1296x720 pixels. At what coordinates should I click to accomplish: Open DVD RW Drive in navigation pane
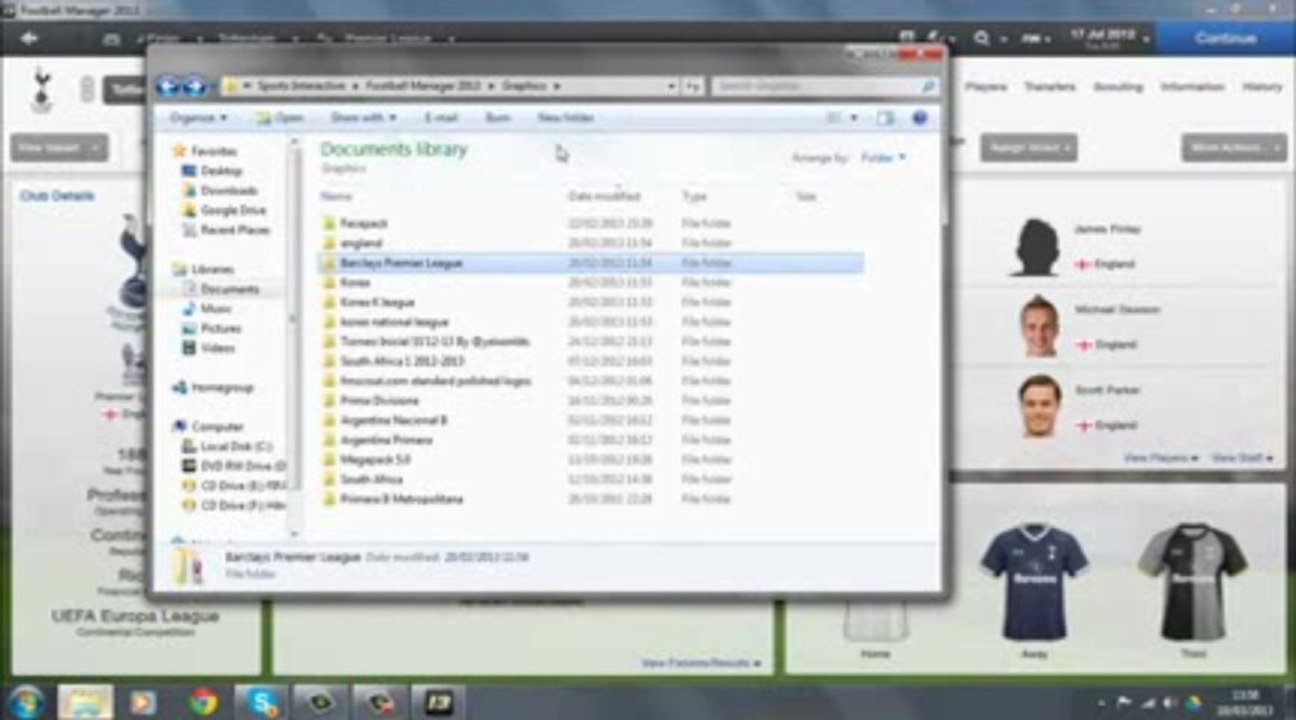click(233, 466)
